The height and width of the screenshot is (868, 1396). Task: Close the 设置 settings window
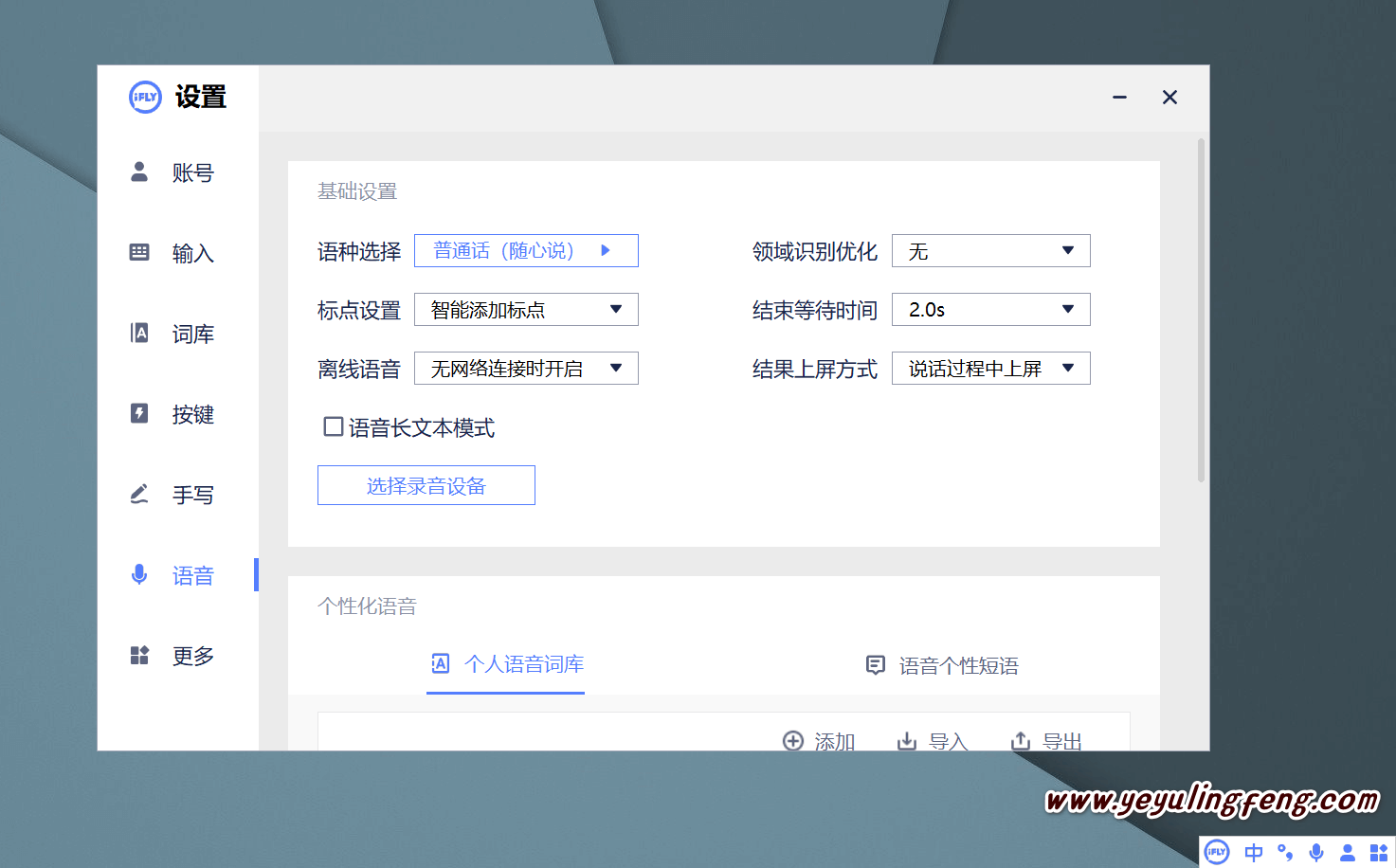tap(1169, 97)
